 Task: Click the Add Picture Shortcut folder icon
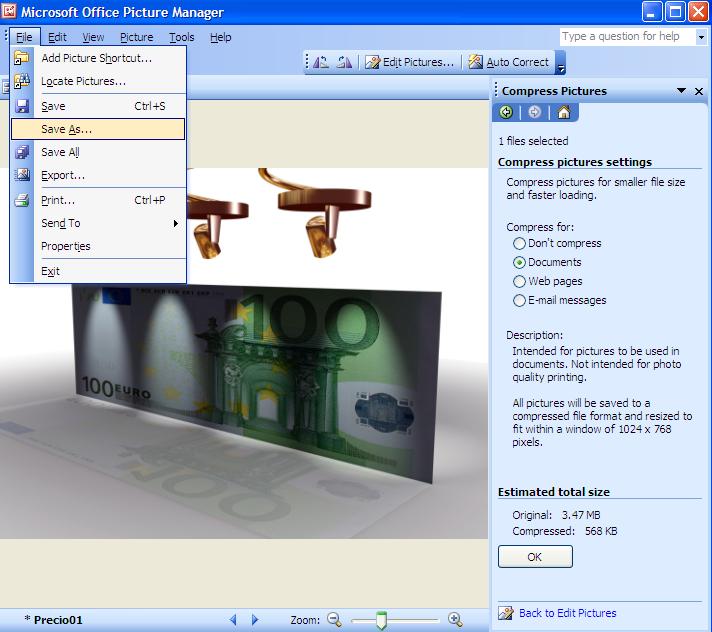tap(21, 58)
